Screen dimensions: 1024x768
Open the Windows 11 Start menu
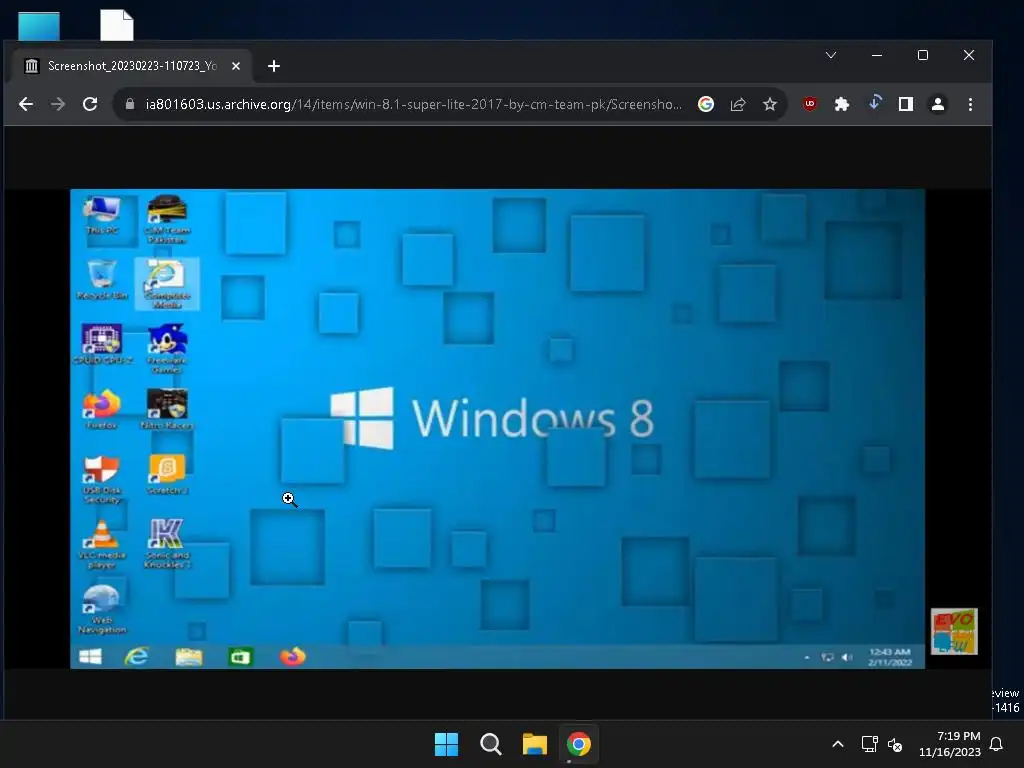pyautogui.click(x=447, y=744)
